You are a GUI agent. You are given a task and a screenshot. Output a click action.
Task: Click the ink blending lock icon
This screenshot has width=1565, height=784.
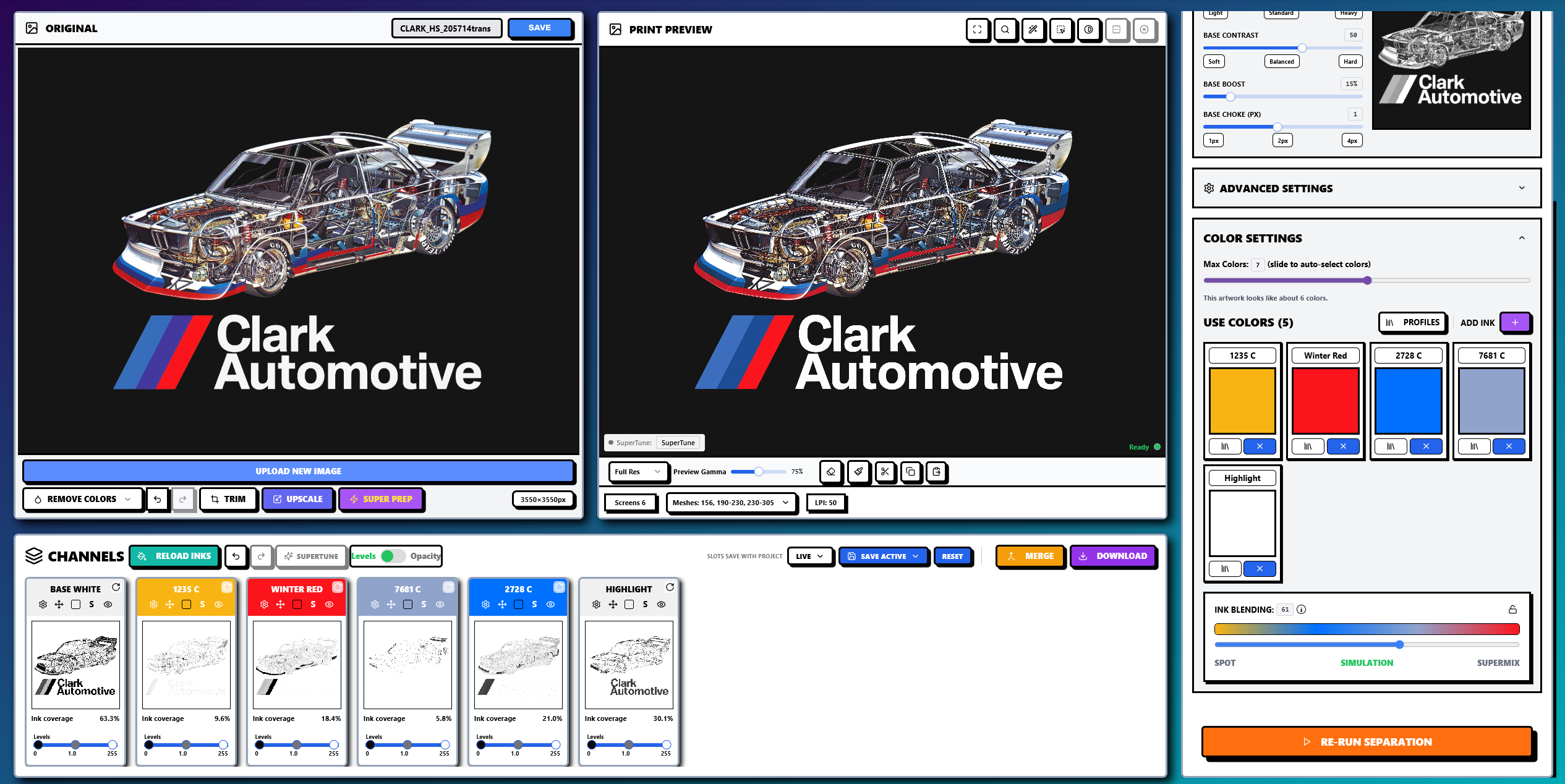[1512, 610]
